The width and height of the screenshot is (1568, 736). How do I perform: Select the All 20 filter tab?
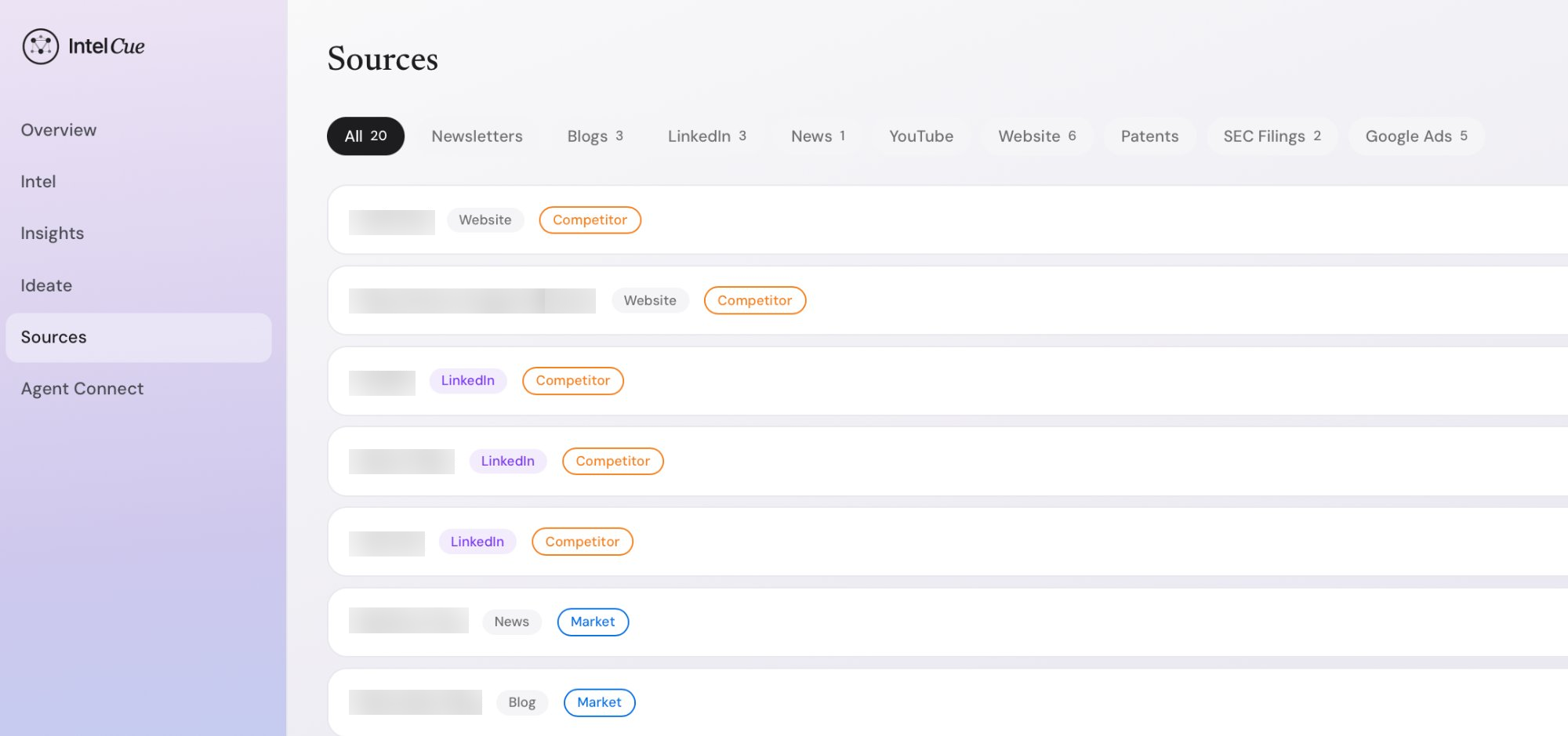[365, 136]
